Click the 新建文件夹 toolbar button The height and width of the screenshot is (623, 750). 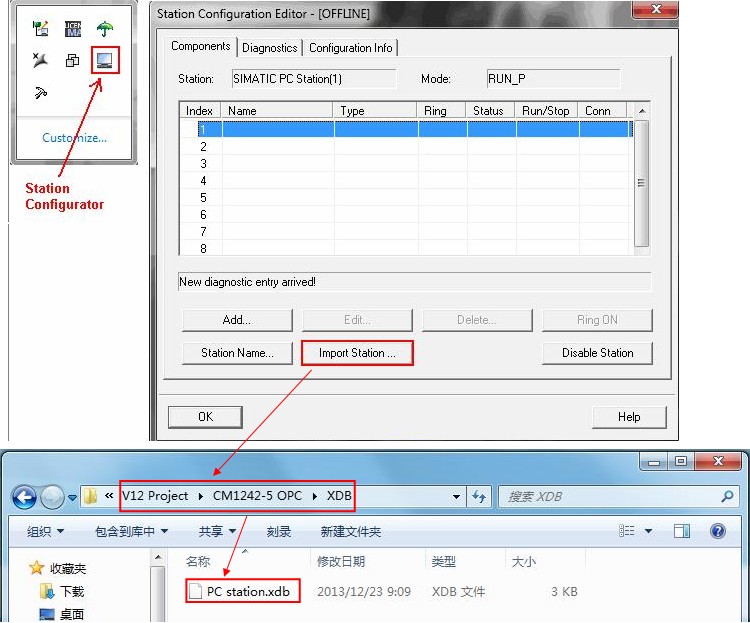pyautogui.click(x=351, y=532)
